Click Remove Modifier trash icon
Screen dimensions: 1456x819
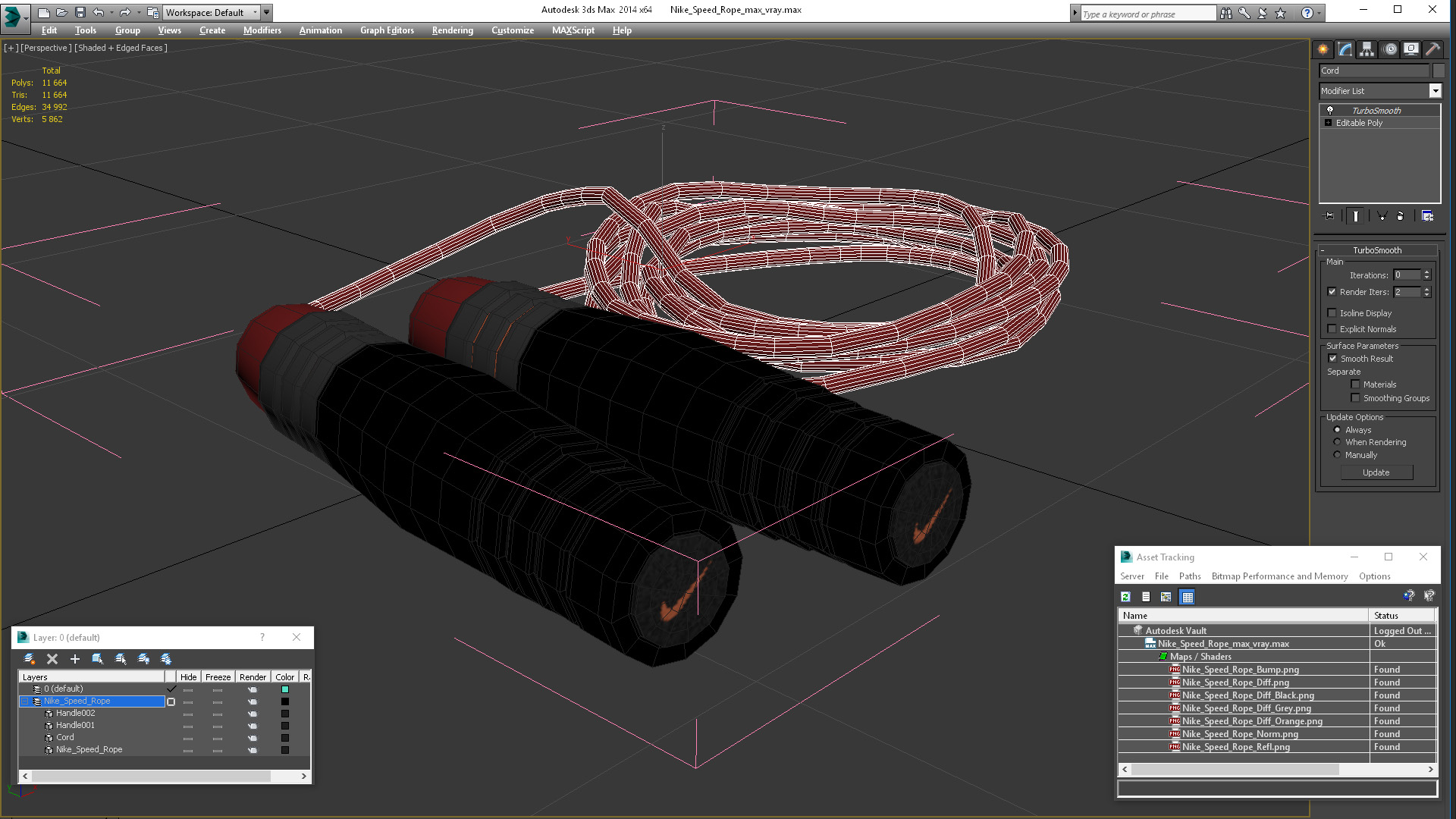pos(1400,216)
